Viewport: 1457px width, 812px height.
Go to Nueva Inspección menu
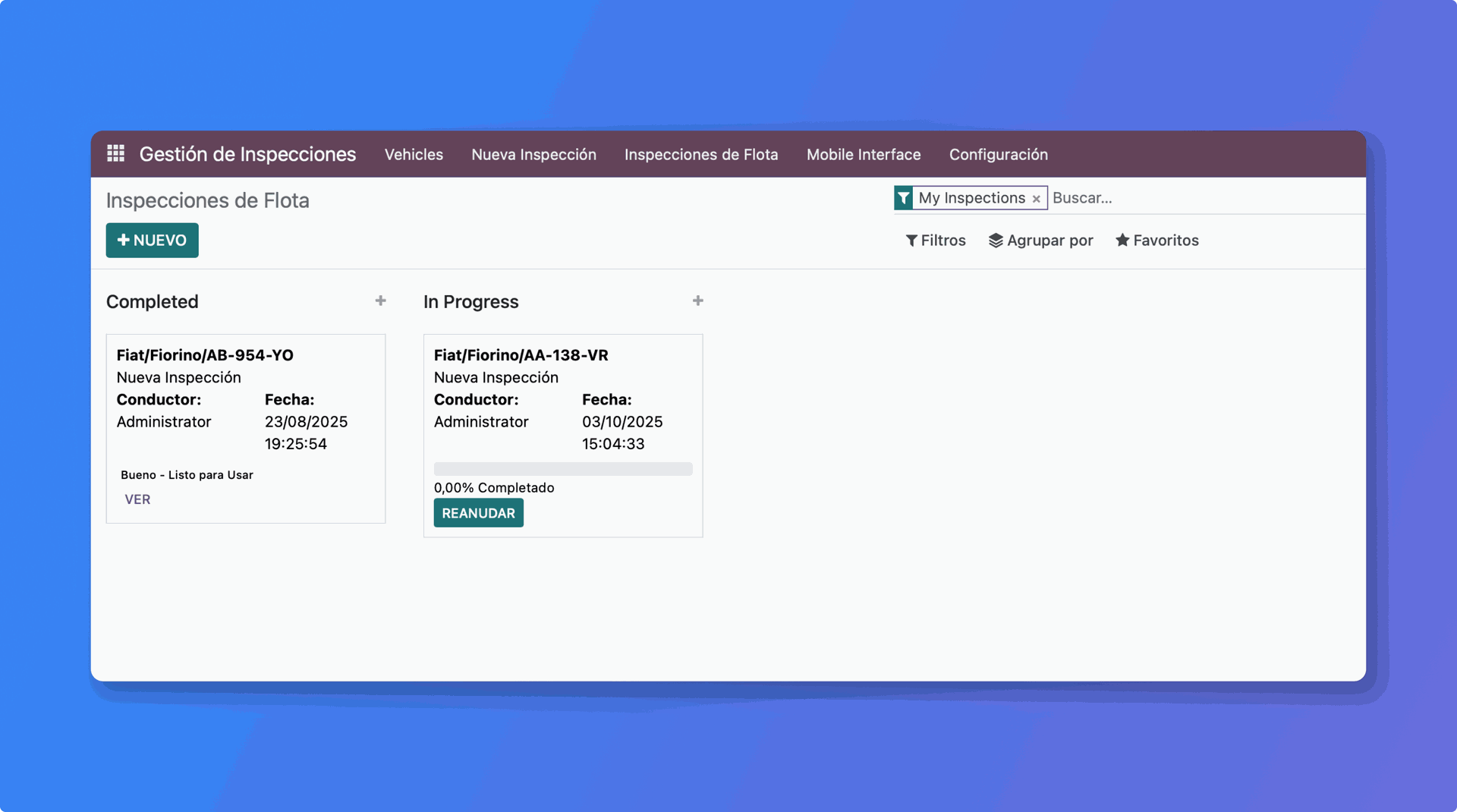[533, 155]
